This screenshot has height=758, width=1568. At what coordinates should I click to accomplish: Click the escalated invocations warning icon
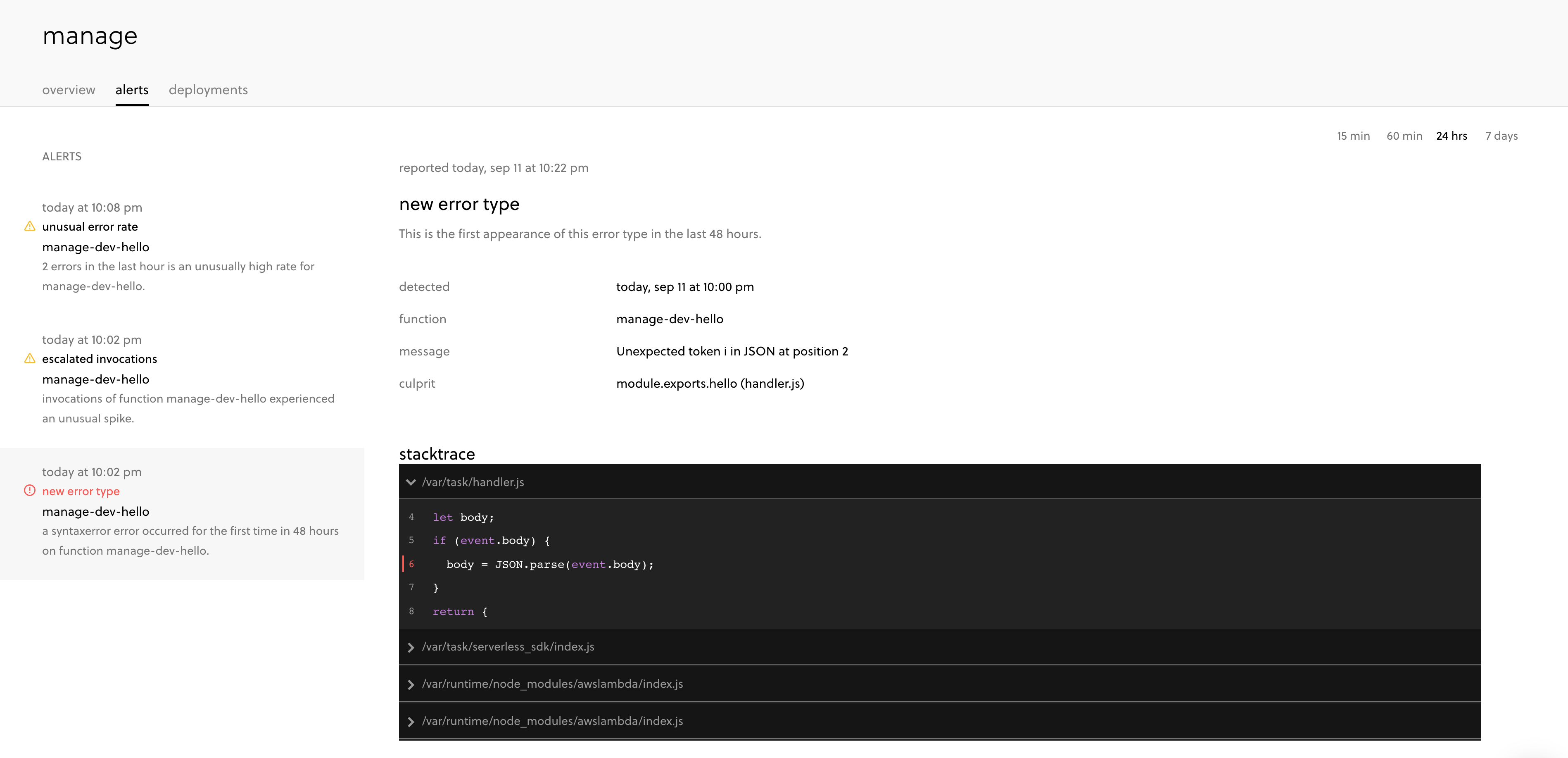(x=29, y=359)
